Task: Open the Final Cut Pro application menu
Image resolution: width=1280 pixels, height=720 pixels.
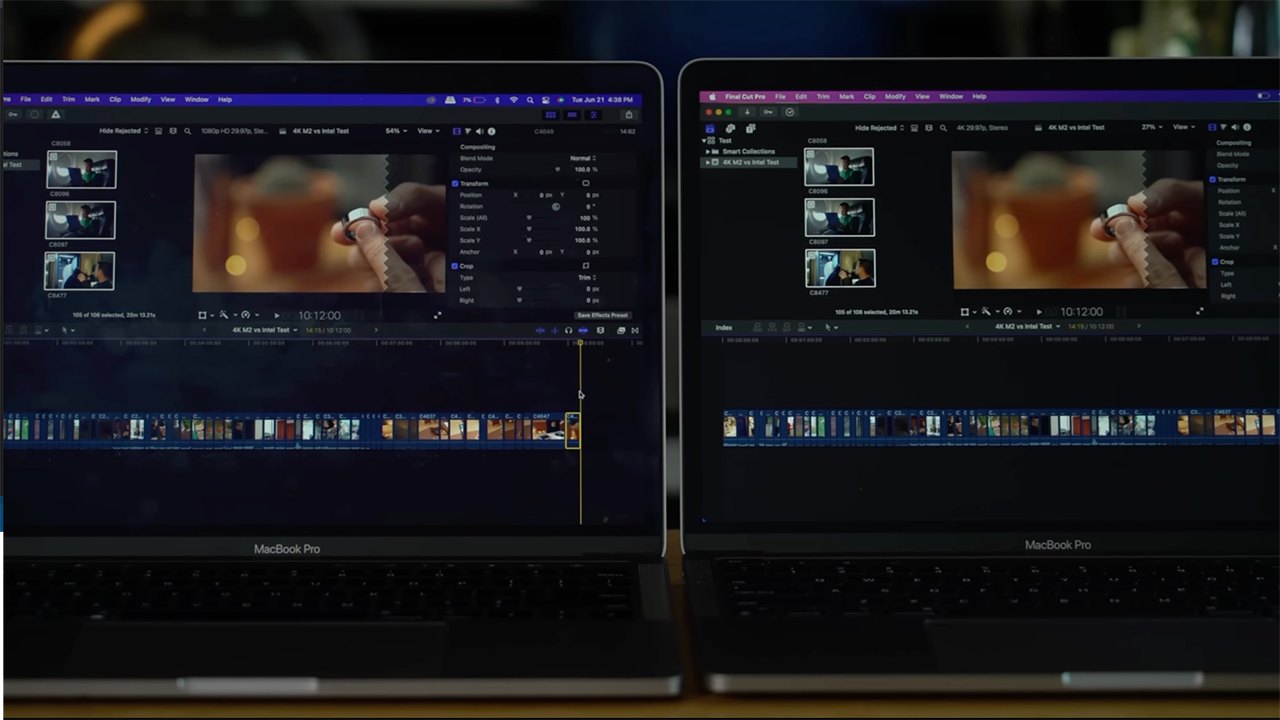Action: click(745, 97)
